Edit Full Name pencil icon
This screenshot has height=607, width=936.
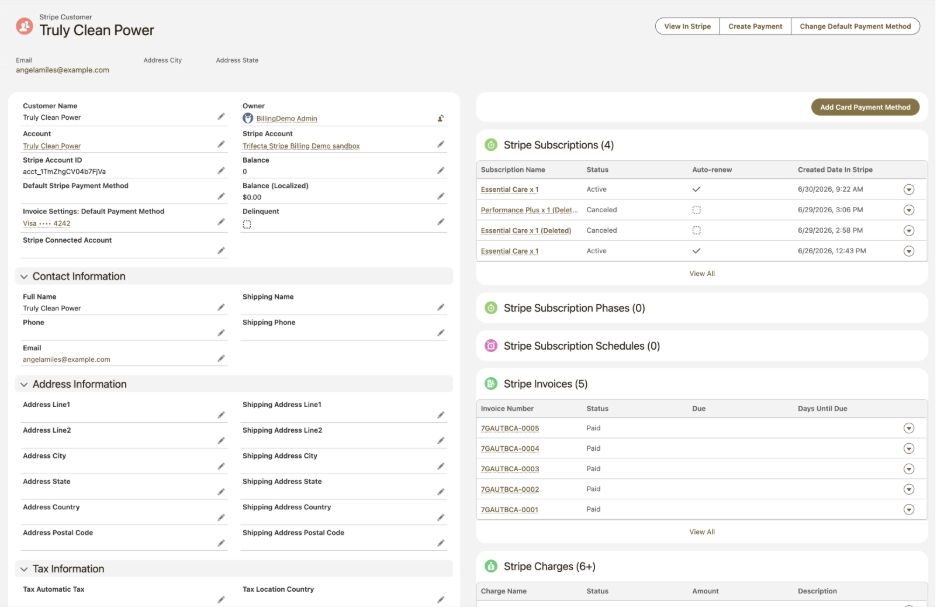coord(221,307)
